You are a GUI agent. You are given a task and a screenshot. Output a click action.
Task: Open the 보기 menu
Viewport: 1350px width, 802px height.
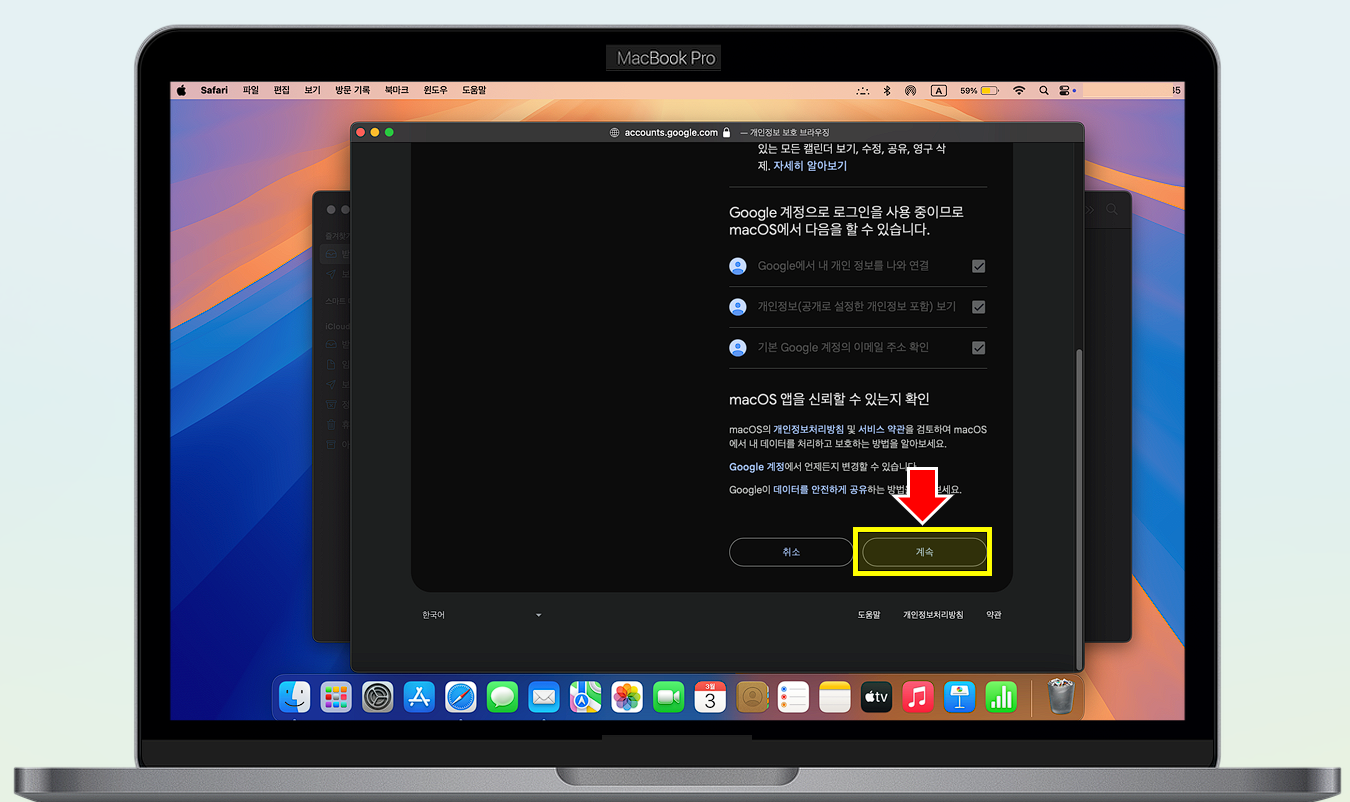(312, 90)
